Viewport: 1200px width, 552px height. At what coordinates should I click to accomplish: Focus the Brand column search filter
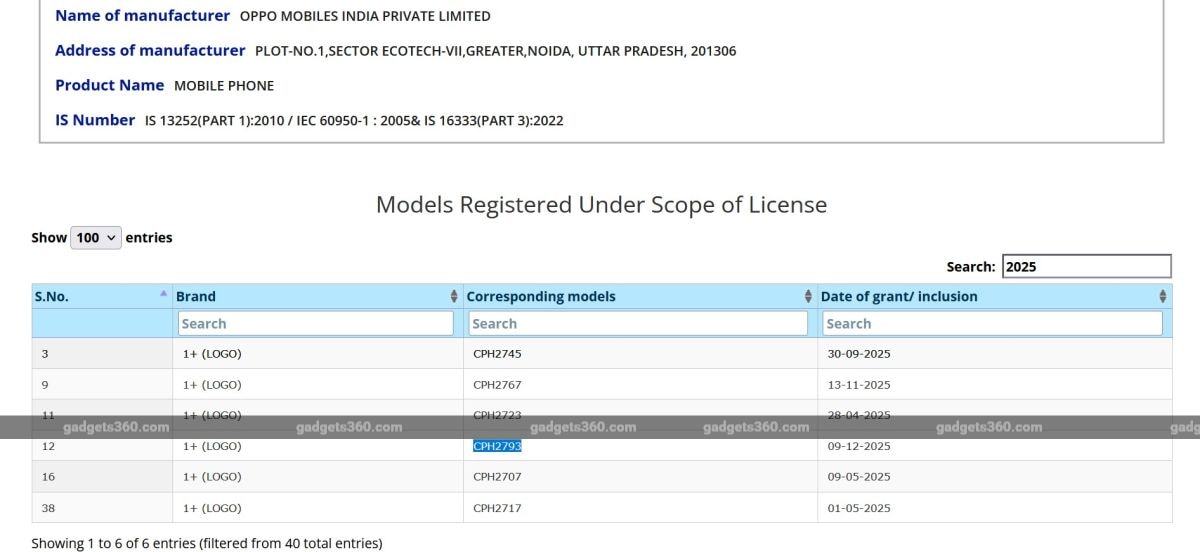[x=316, y=324]
